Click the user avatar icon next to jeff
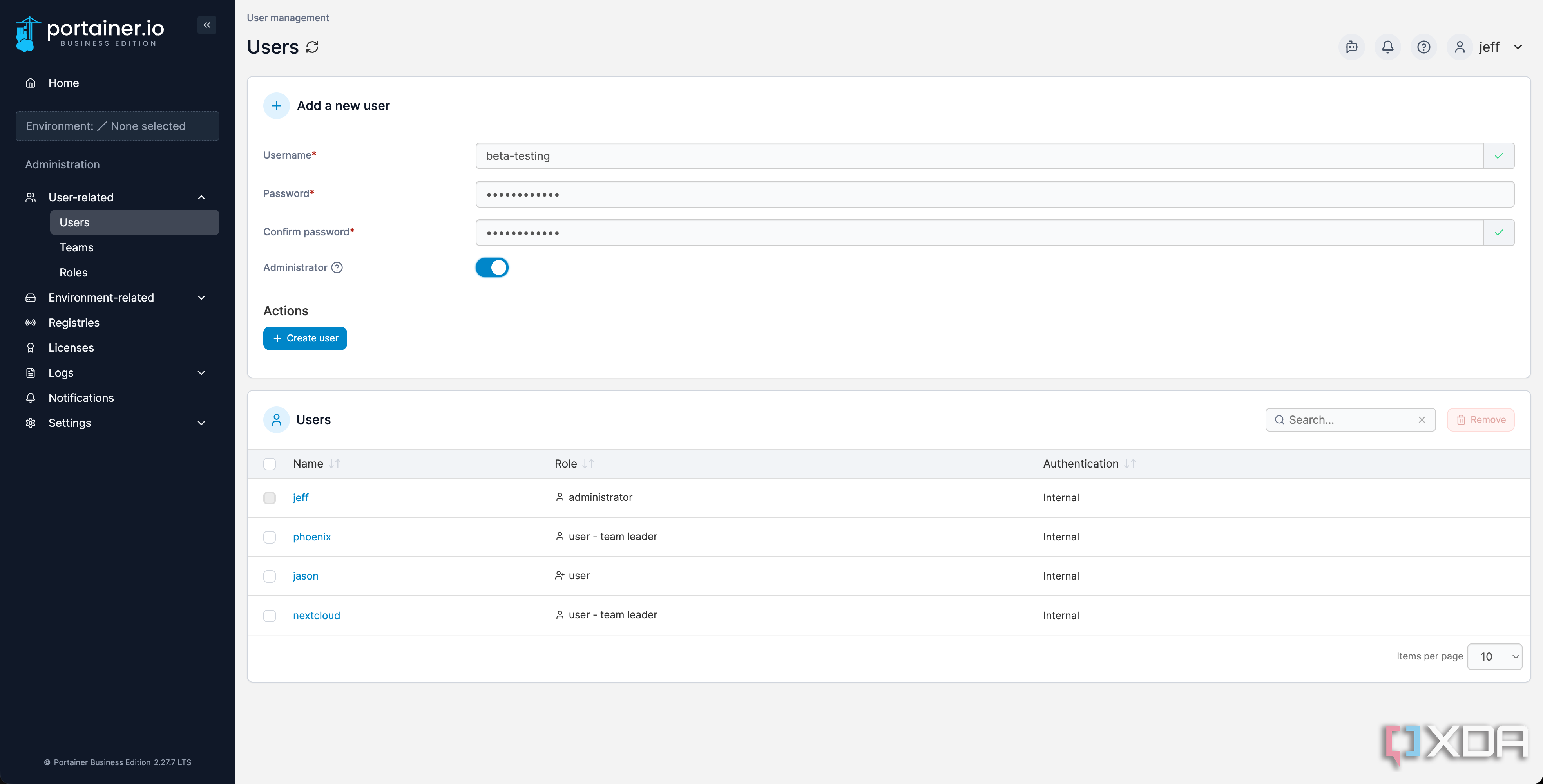Viewport: 1543px width, 784px height. tap(1460, 47)
